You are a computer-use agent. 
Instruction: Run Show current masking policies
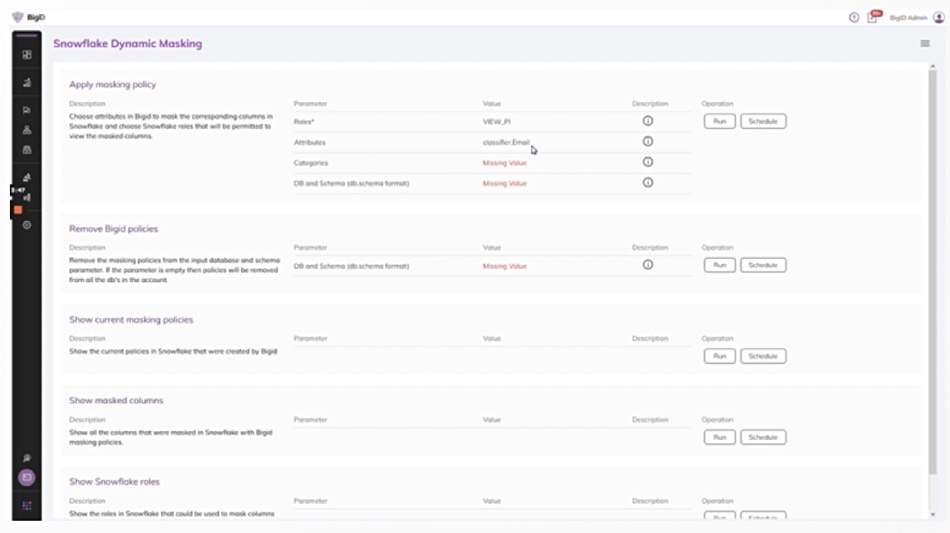719,356
